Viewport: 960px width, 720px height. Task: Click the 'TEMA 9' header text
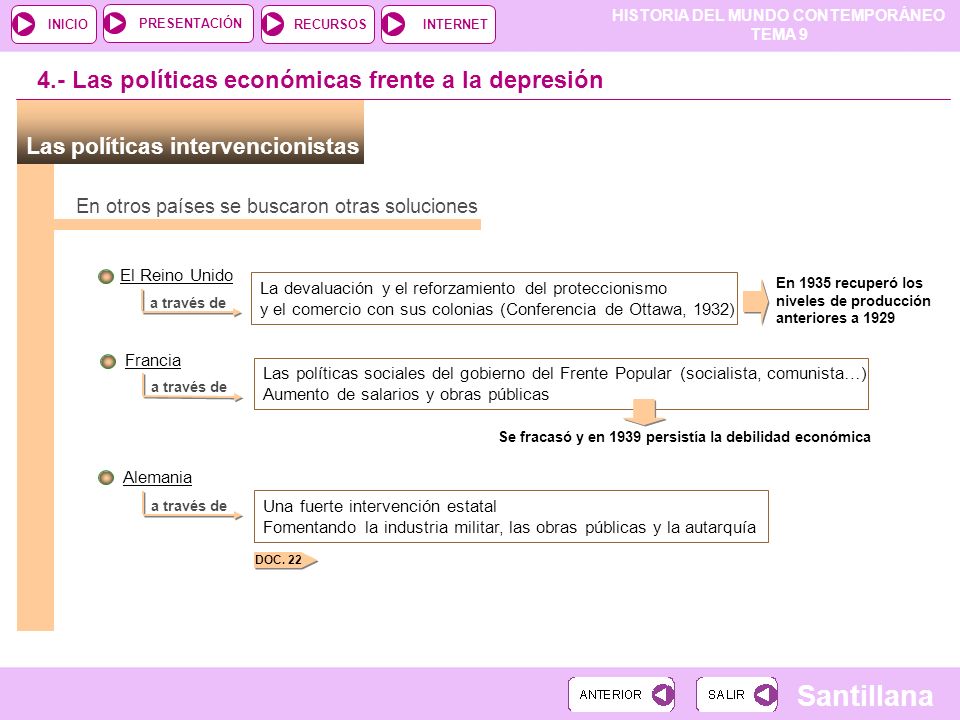point(779,34)
